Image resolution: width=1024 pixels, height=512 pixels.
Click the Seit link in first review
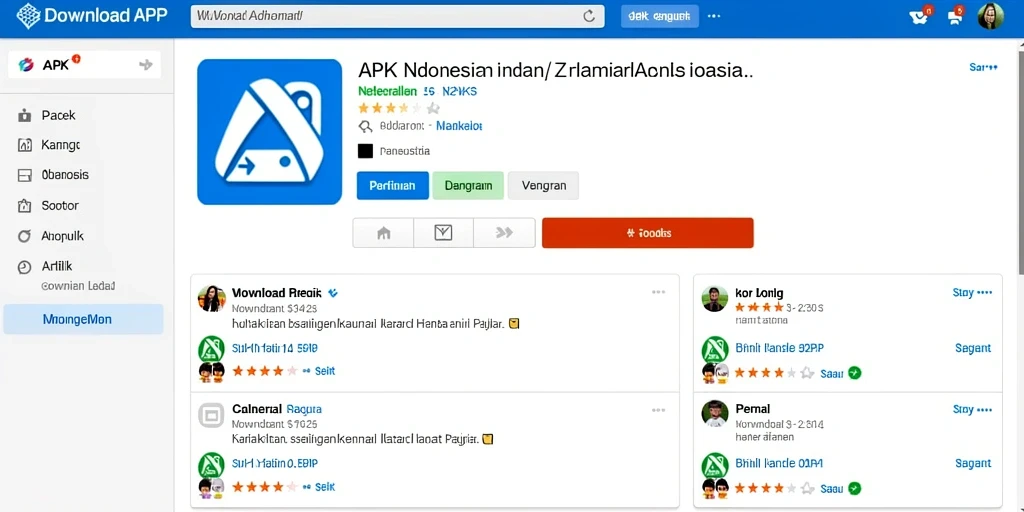(325, 371)
